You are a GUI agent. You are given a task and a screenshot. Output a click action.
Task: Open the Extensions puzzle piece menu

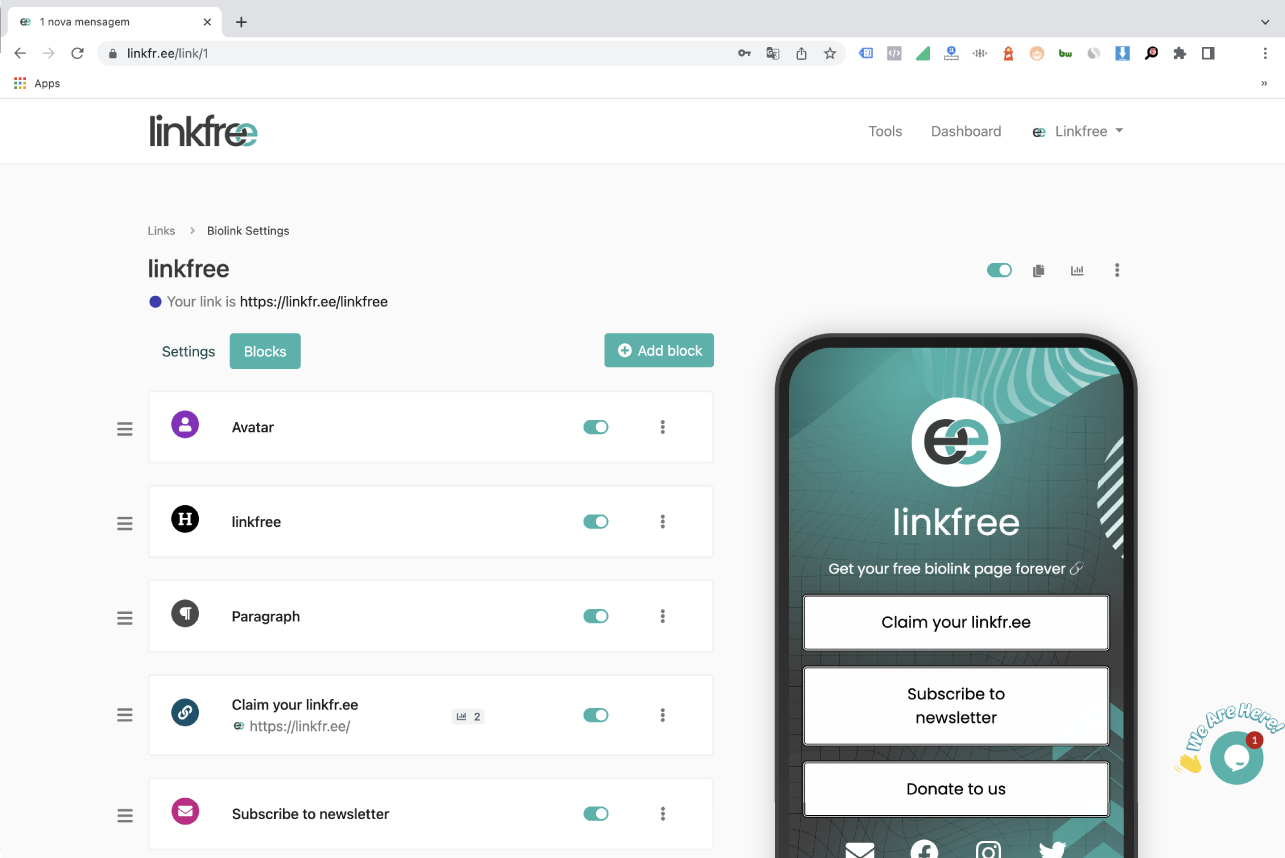click(1180, 54)
